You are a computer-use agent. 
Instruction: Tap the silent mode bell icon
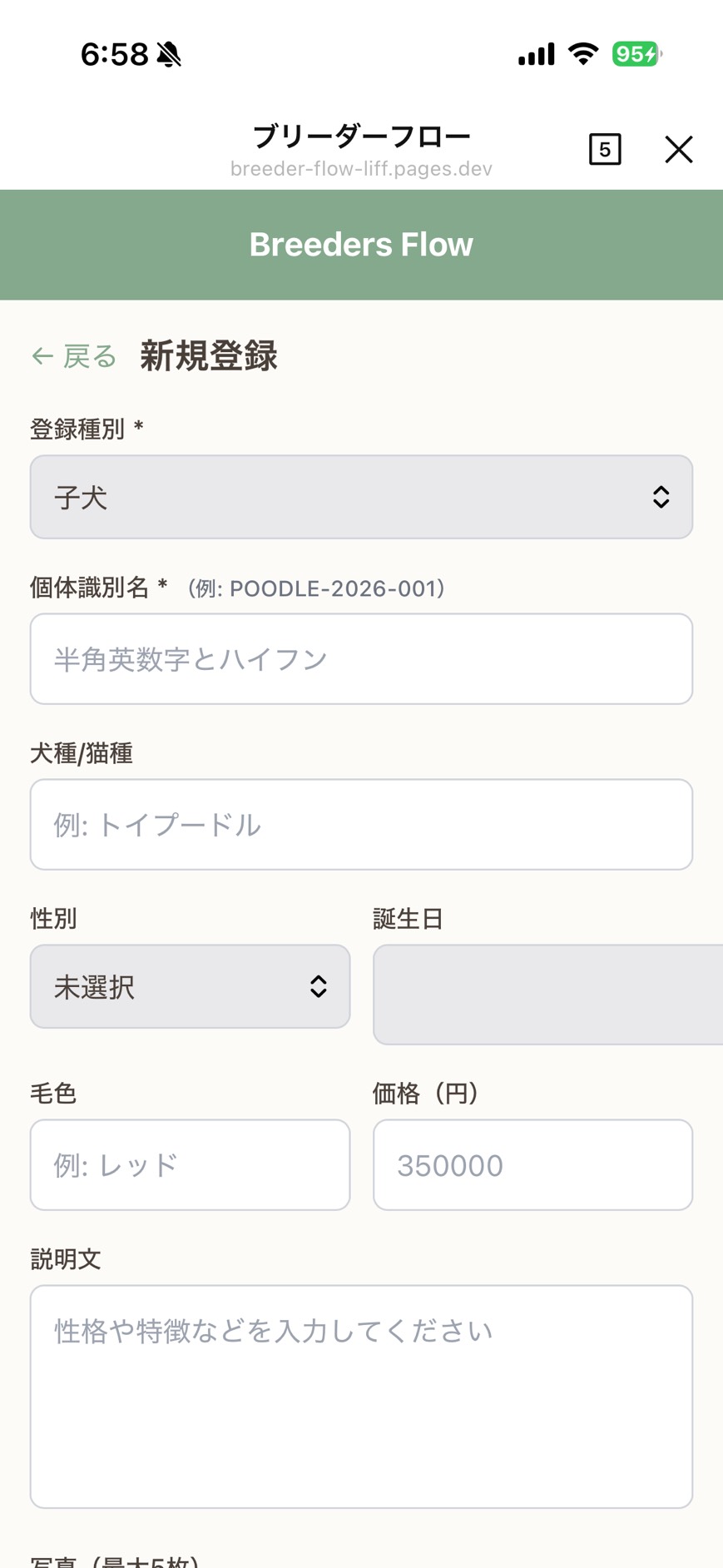pos(169,55)
